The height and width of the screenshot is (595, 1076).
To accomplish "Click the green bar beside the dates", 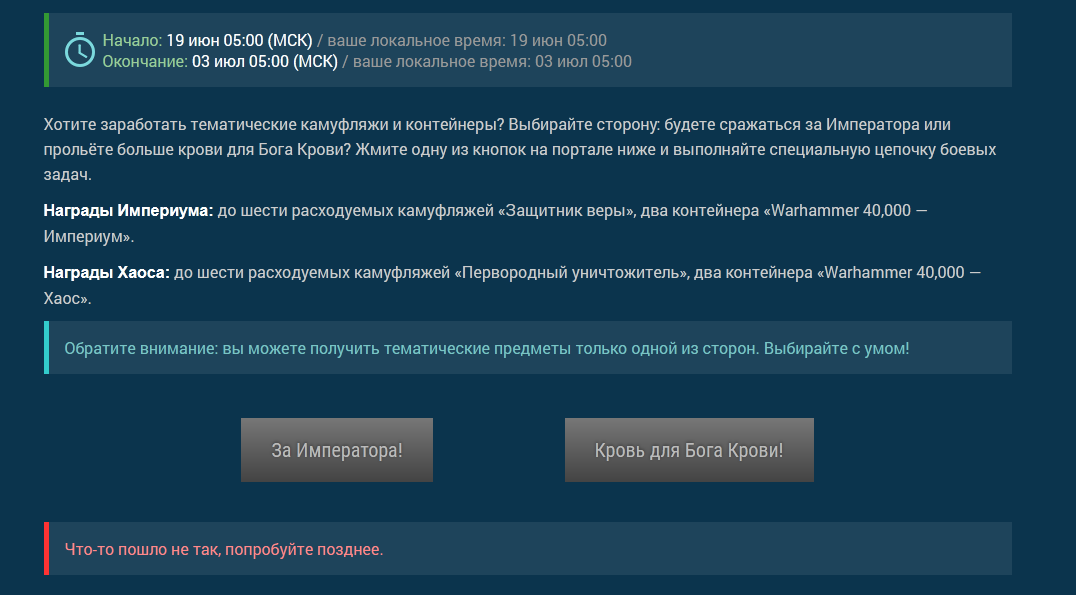I will [46, 50].
